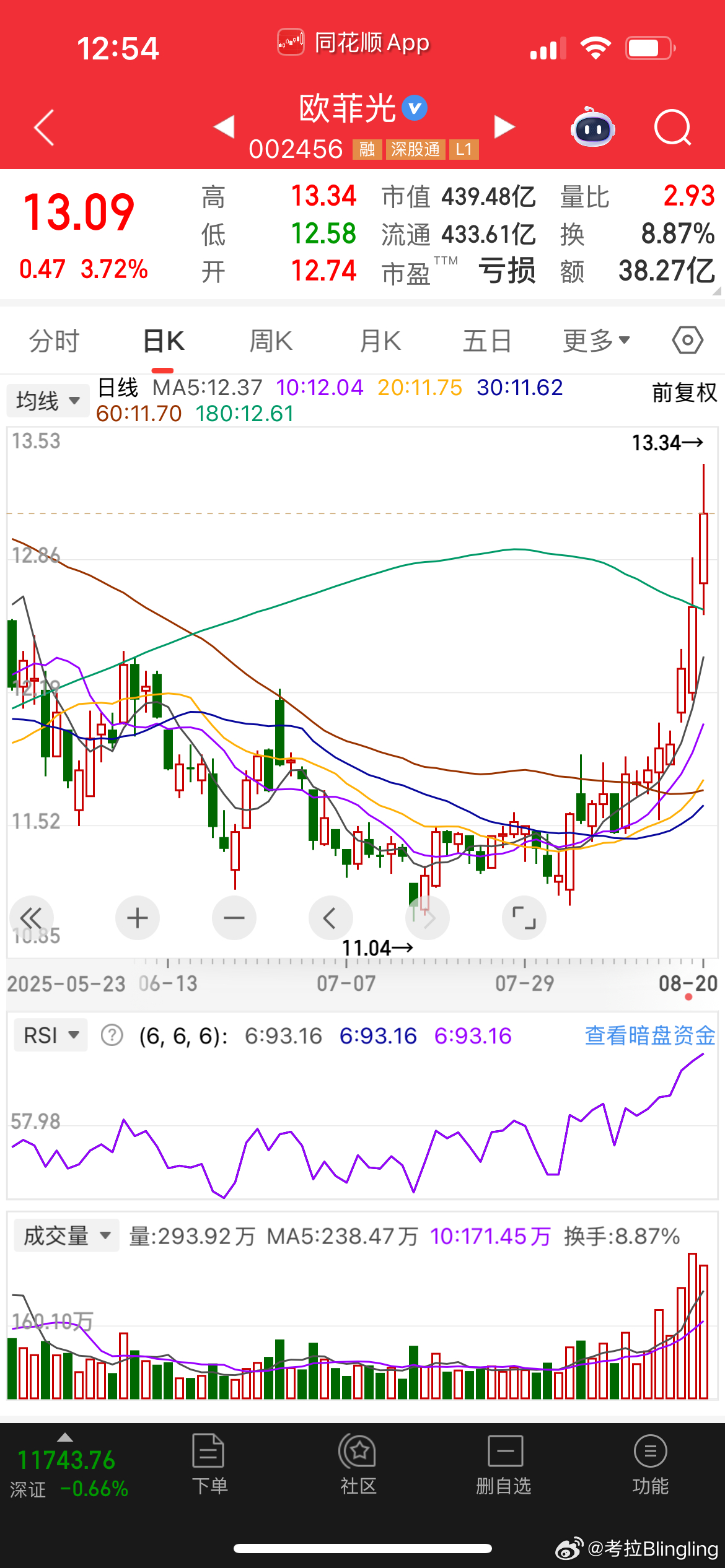Image resolution: width=725 pixels, height=1568 pixels.
Task: Tap the 07-07 date marker
Action: click(x=346, y=983)
